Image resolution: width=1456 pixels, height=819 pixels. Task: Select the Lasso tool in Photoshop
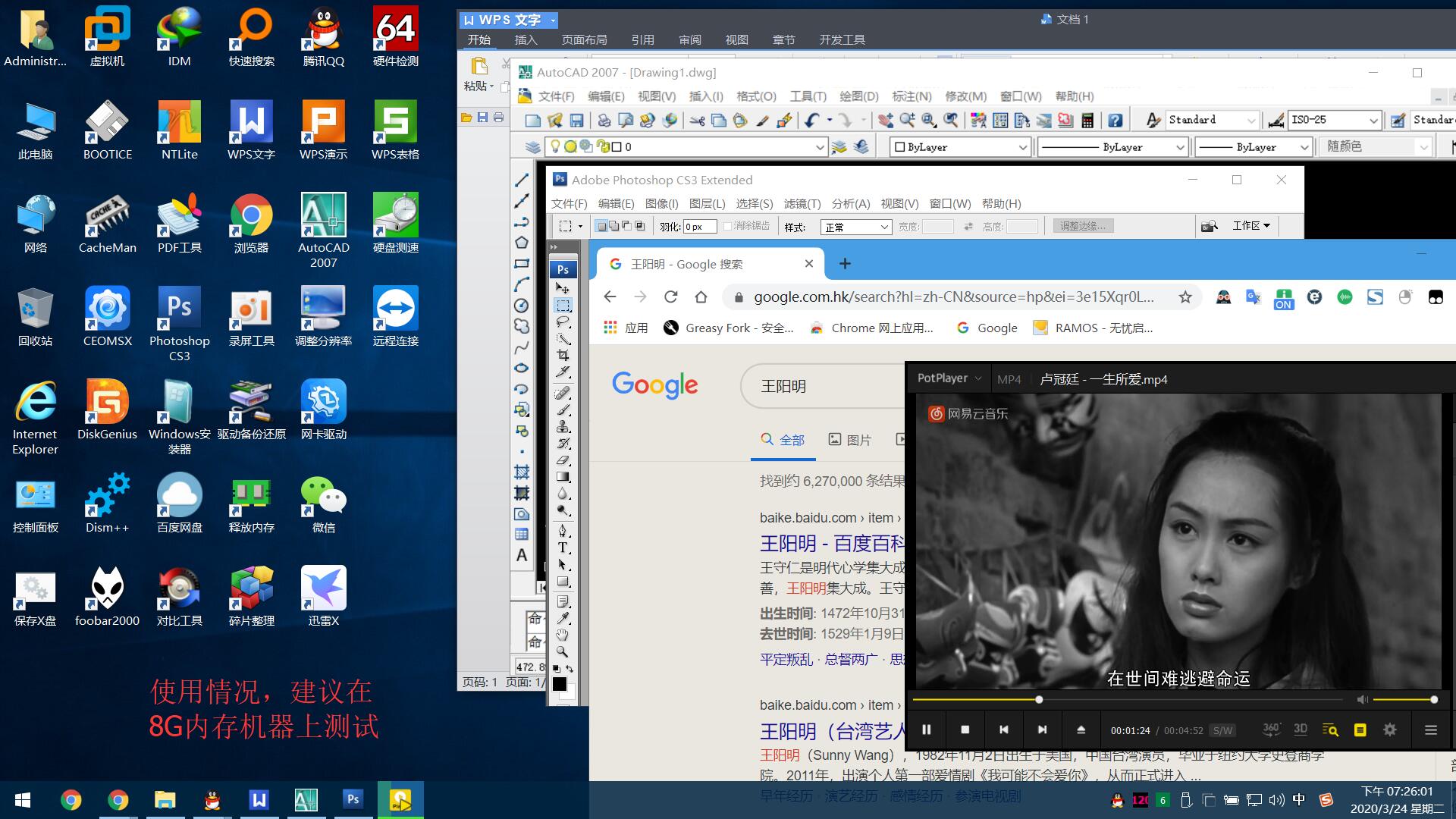[x=563, y=322]
